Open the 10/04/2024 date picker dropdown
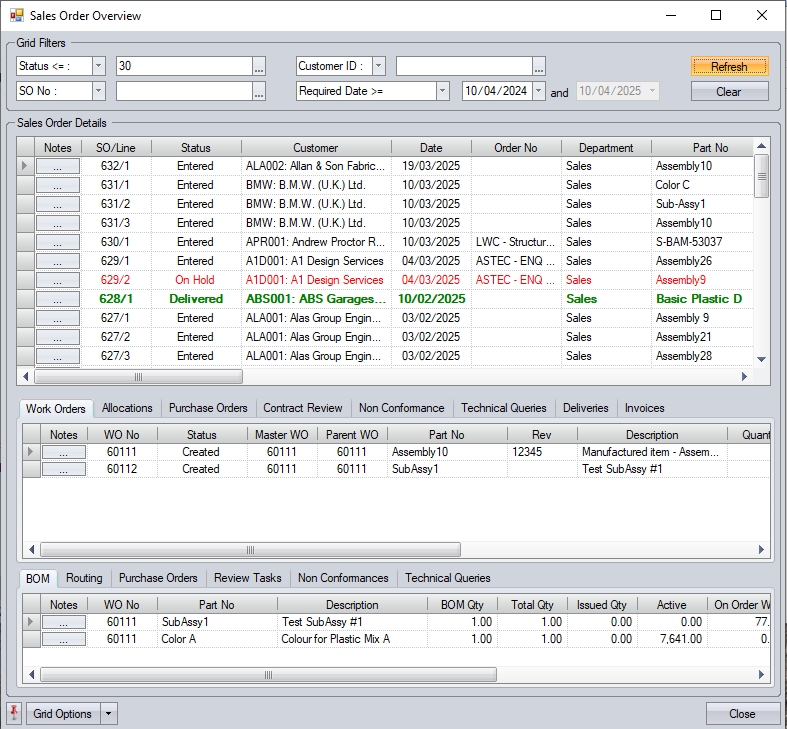This screenshot has width=787, height=729. (539, 92)
